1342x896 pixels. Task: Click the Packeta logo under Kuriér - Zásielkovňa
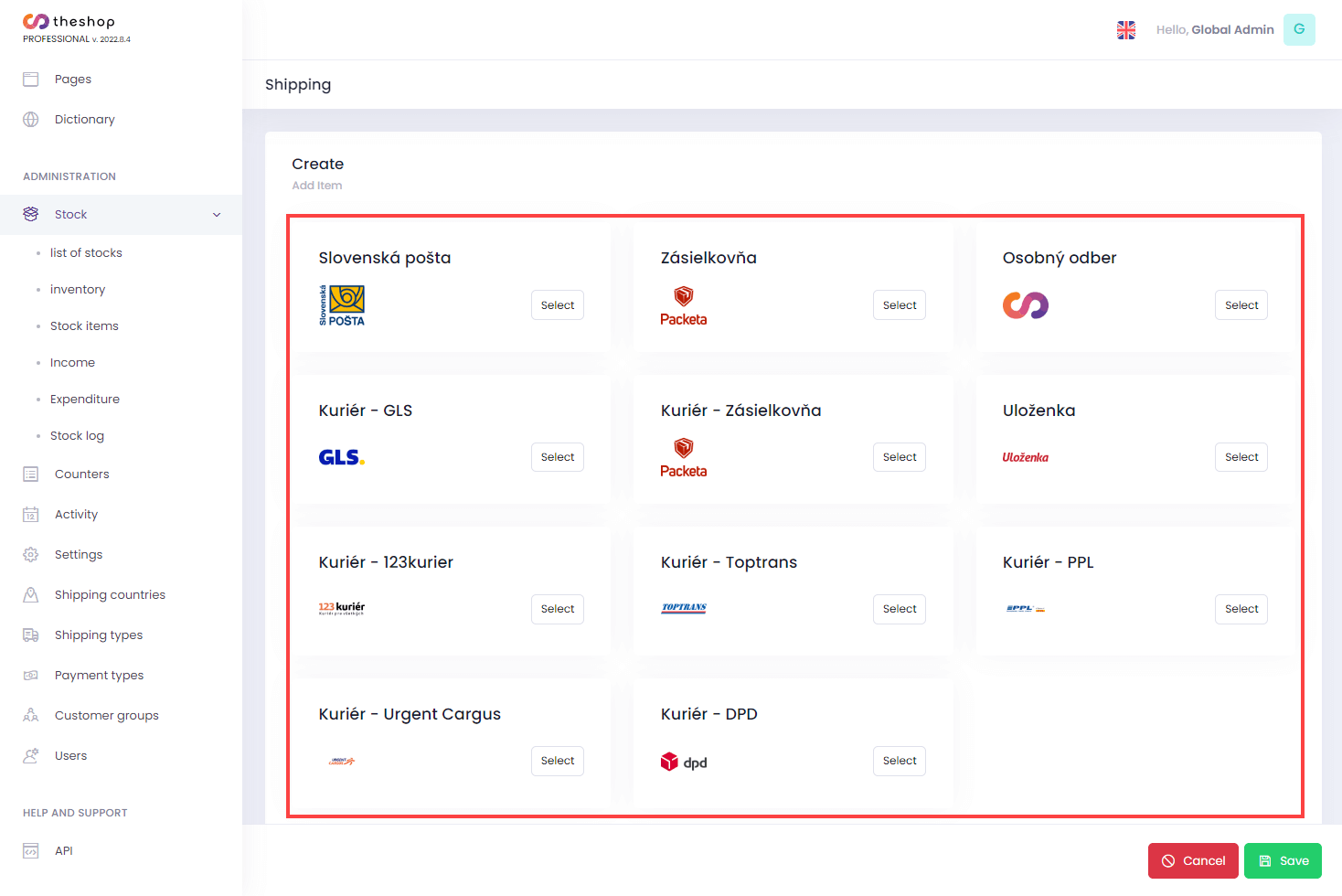coord(684,457)
